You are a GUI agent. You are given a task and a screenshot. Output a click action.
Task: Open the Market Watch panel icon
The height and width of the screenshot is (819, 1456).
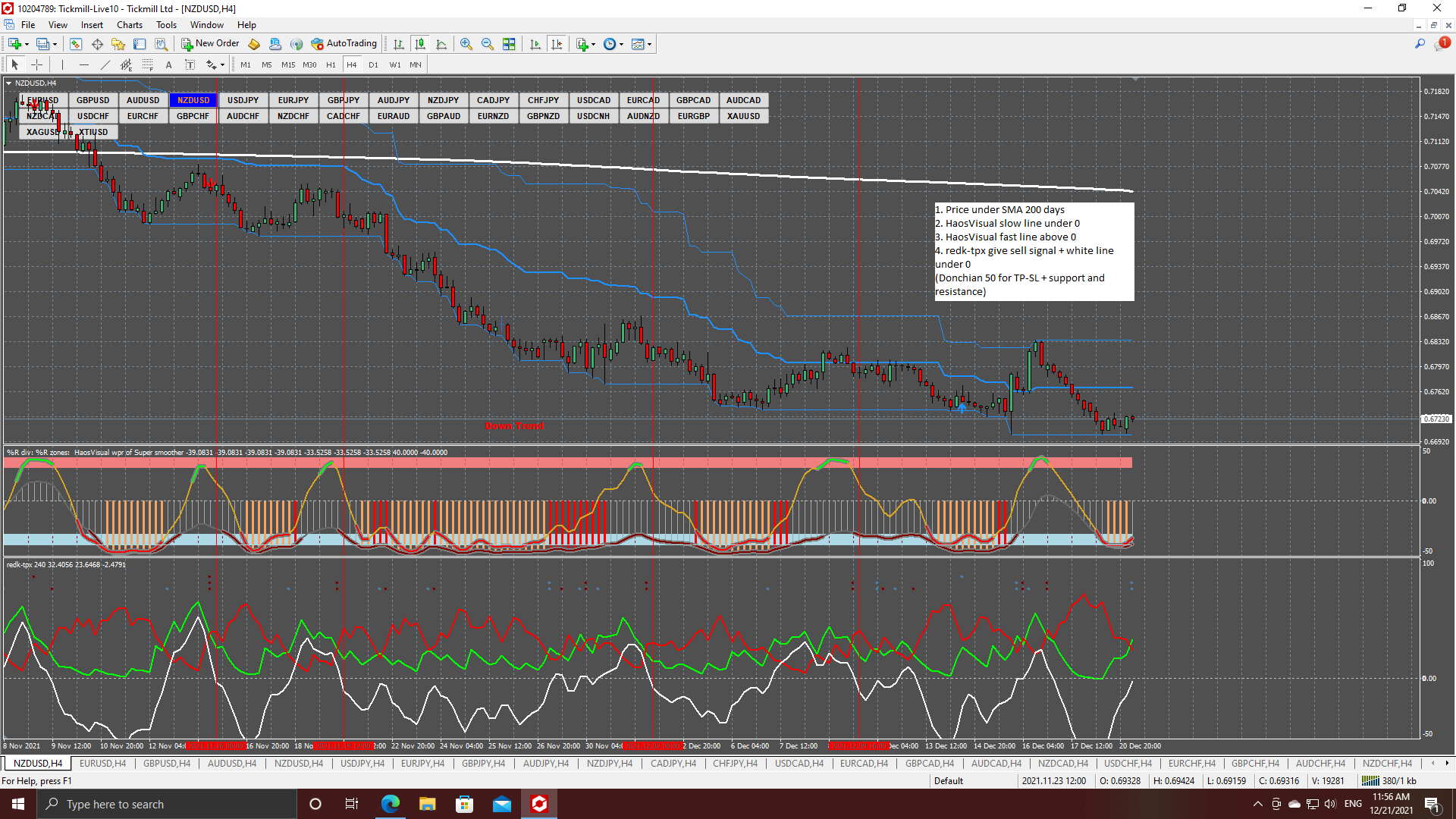pos(76,44)
